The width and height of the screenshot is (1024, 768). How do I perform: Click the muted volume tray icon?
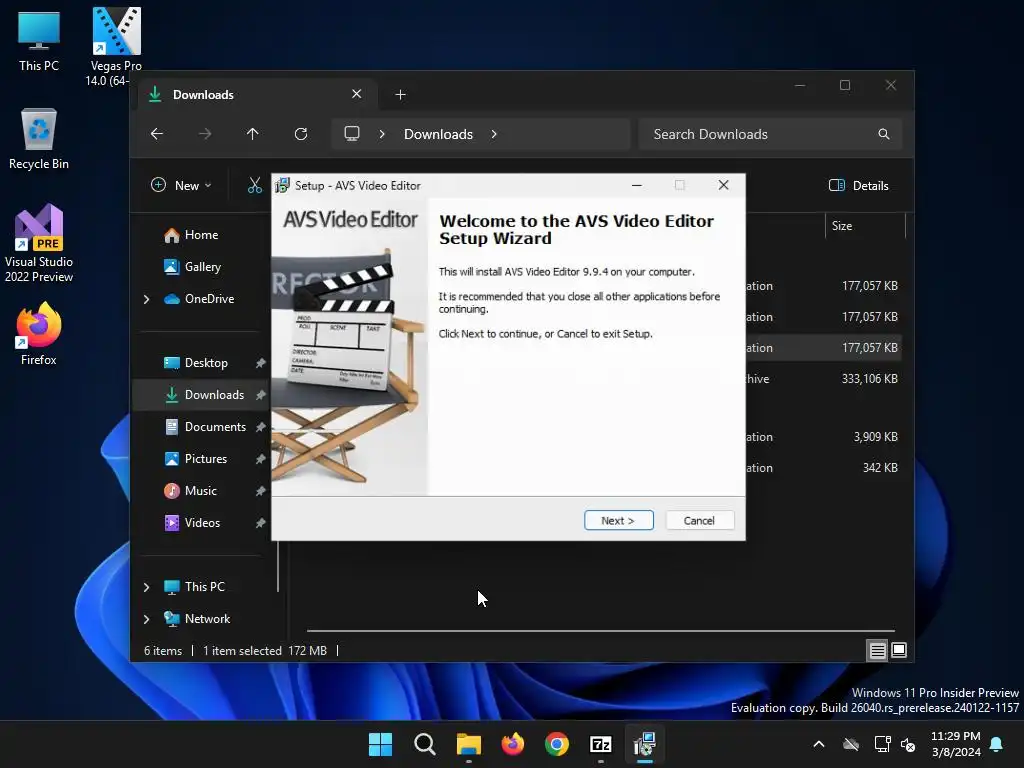coord(908,744)
